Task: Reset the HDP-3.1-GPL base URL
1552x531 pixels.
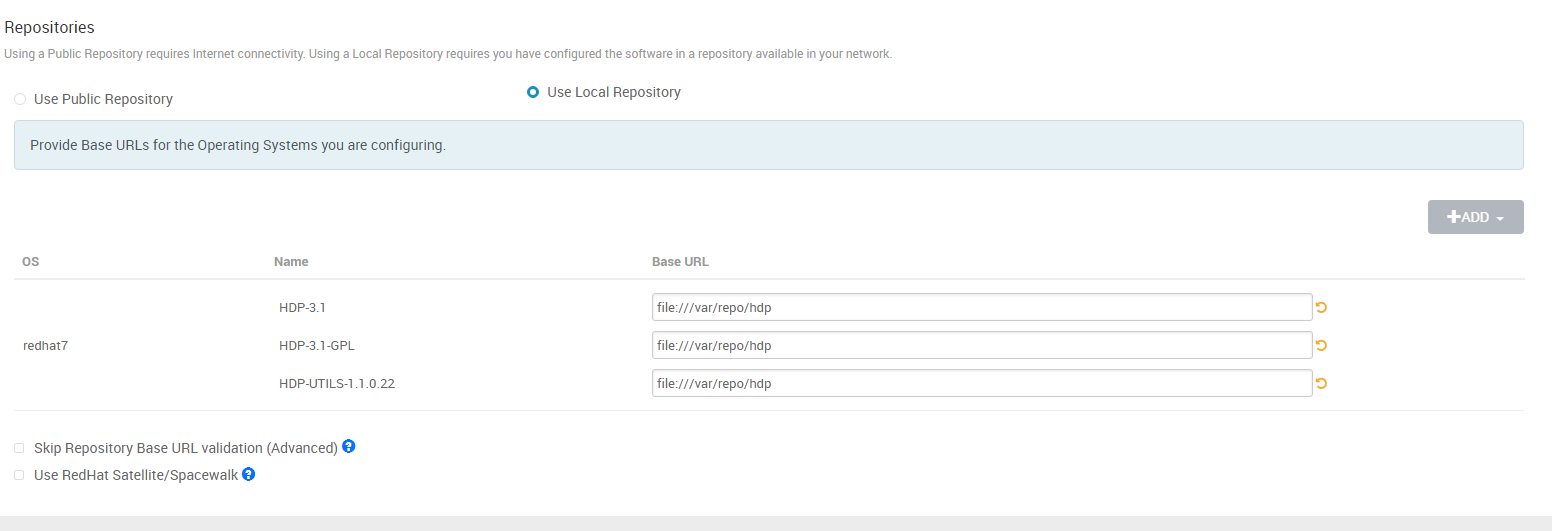Action: pos(1321,346)
